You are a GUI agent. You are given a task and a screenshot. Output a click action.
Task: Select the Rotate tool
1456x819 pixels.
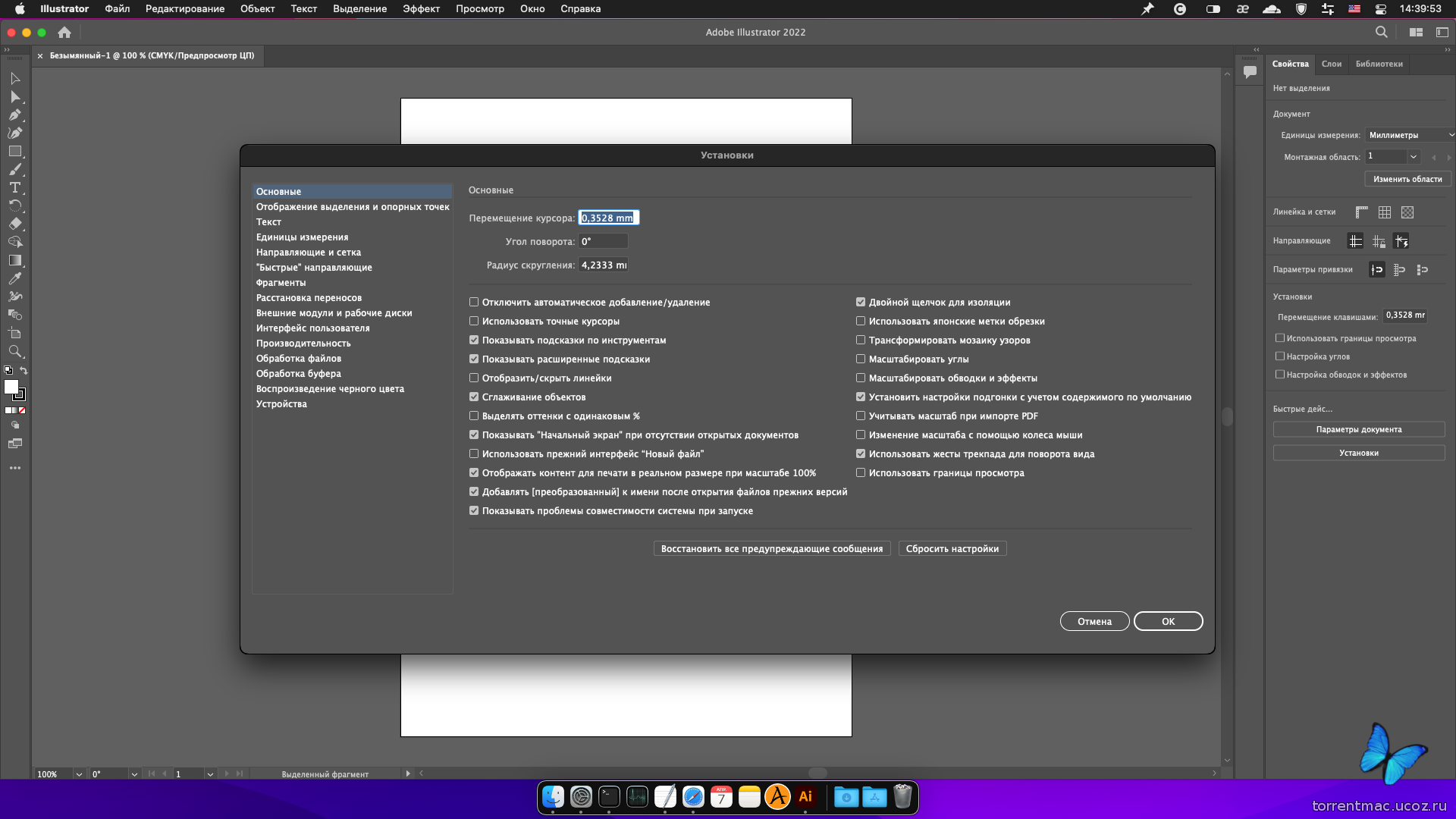15,206
